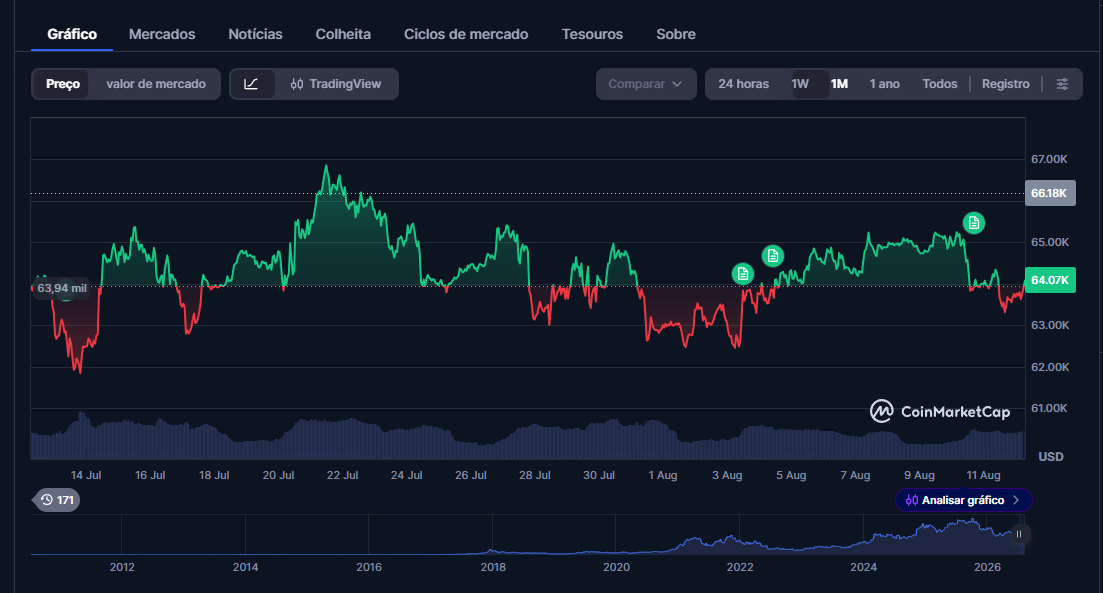The width and height of the screenshot is (1103, 593).
Task: Select Preço price view toggle
Action: coord(63,84)
